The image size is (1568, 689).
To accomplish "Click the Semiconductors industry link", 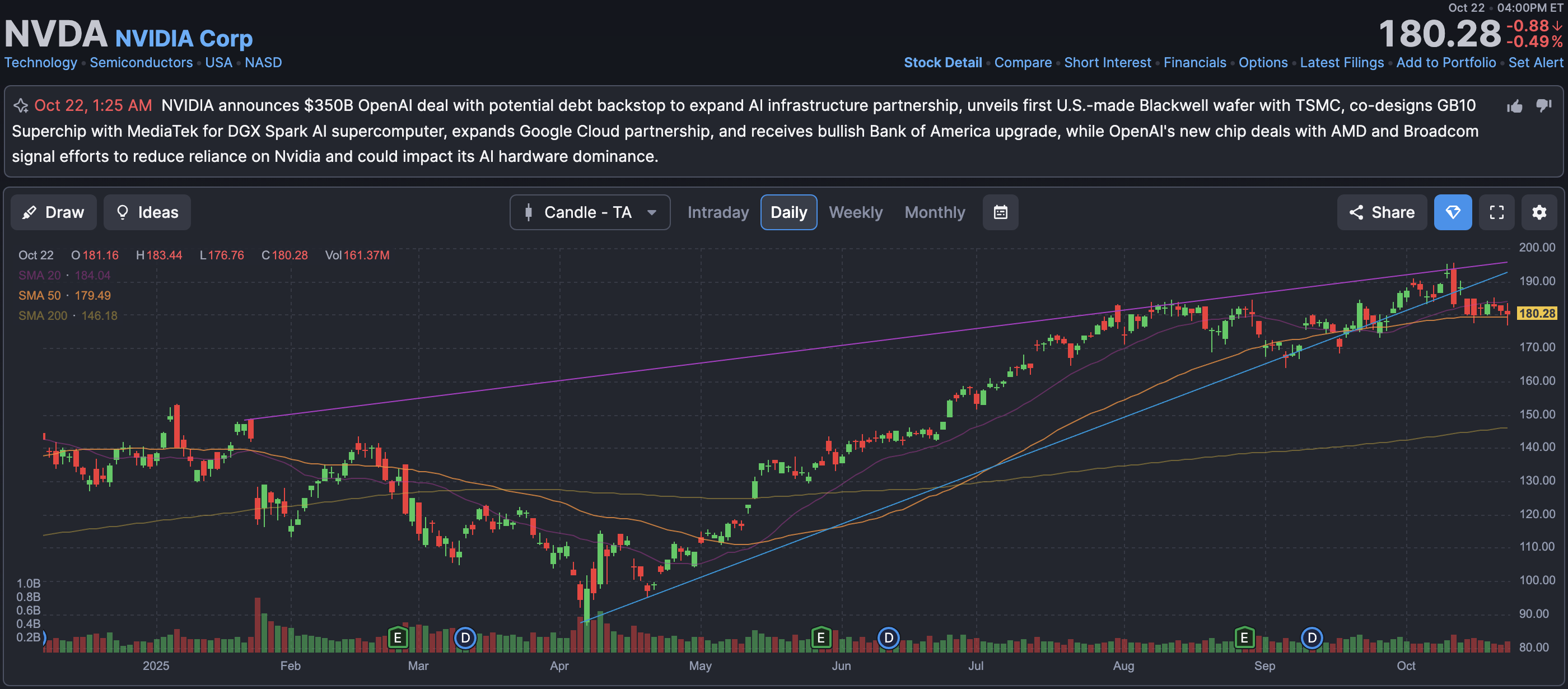I will point(141,63).
